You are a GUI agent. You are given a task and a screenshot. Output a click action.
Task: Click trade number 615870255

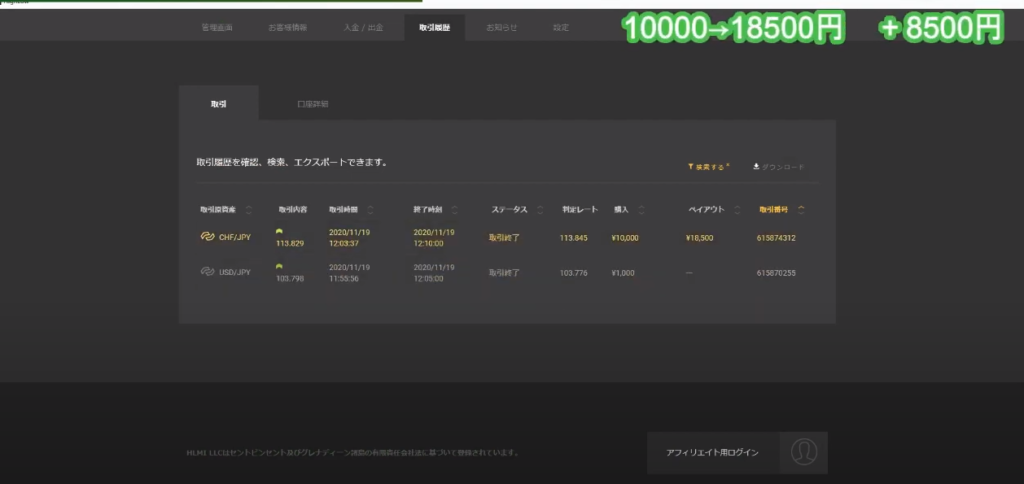click(x=776, y=273)
